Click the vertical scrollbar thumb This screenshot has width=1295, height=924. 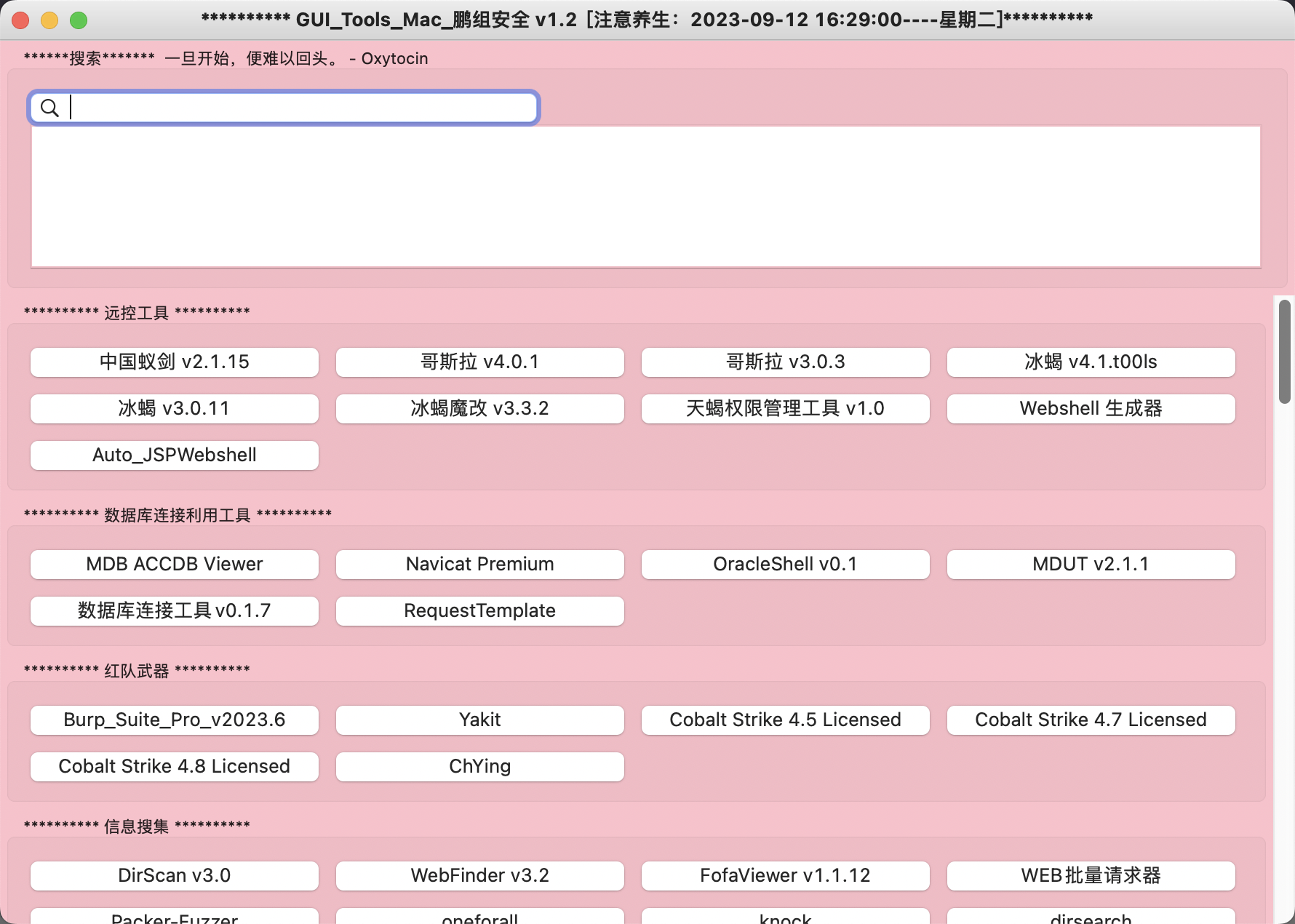pos(1285,351)
